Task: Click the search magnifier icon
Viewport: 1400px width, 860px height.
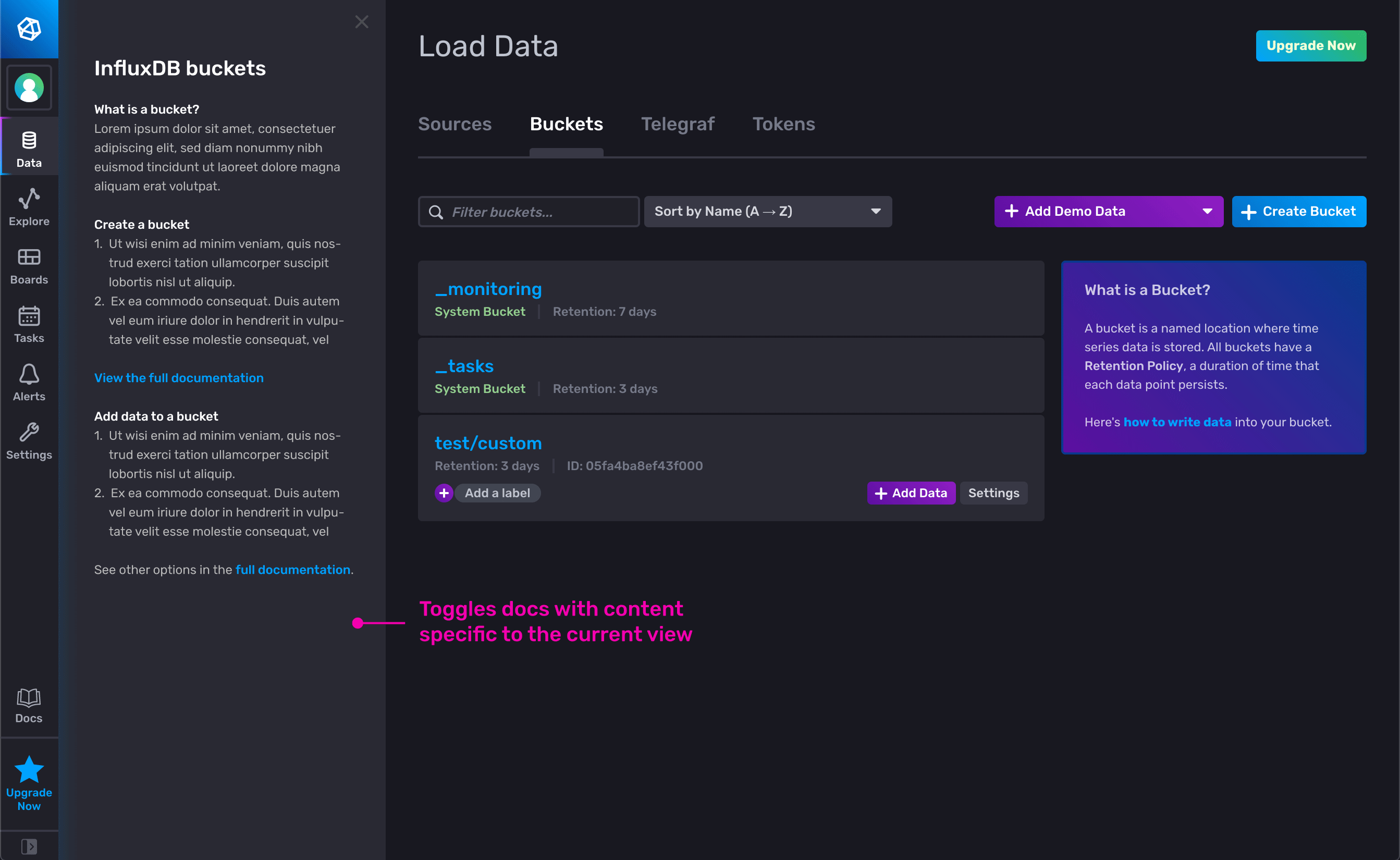Action: [x=436, y=212]
